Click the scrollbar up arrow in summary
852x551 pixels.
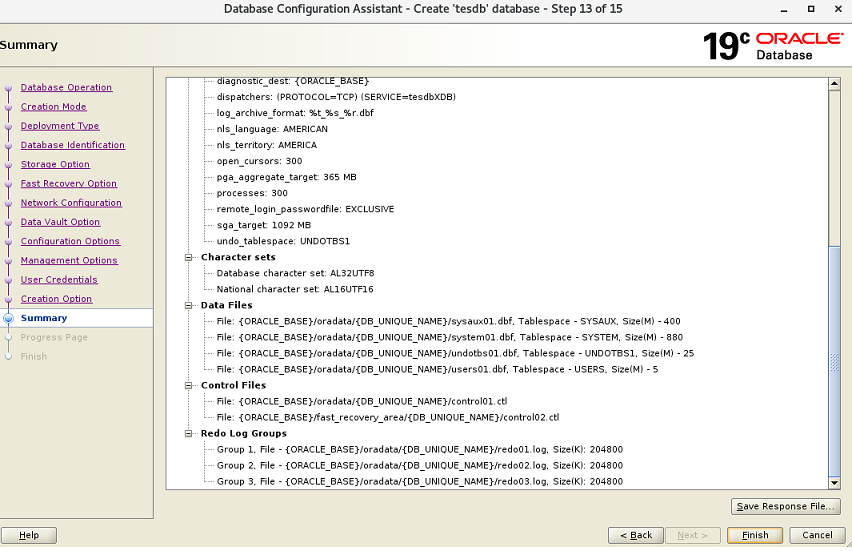(x=834, y=84)
